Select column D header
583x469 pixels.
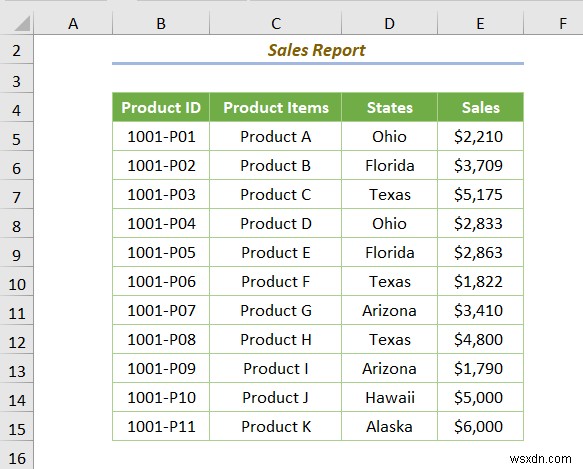click(x=389, y=23)
